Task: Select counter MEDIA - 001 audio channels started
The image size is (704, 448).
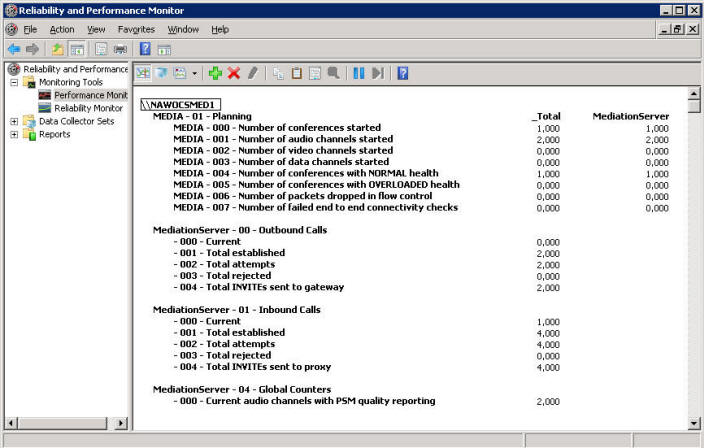Action: click(x=283, y=139)
